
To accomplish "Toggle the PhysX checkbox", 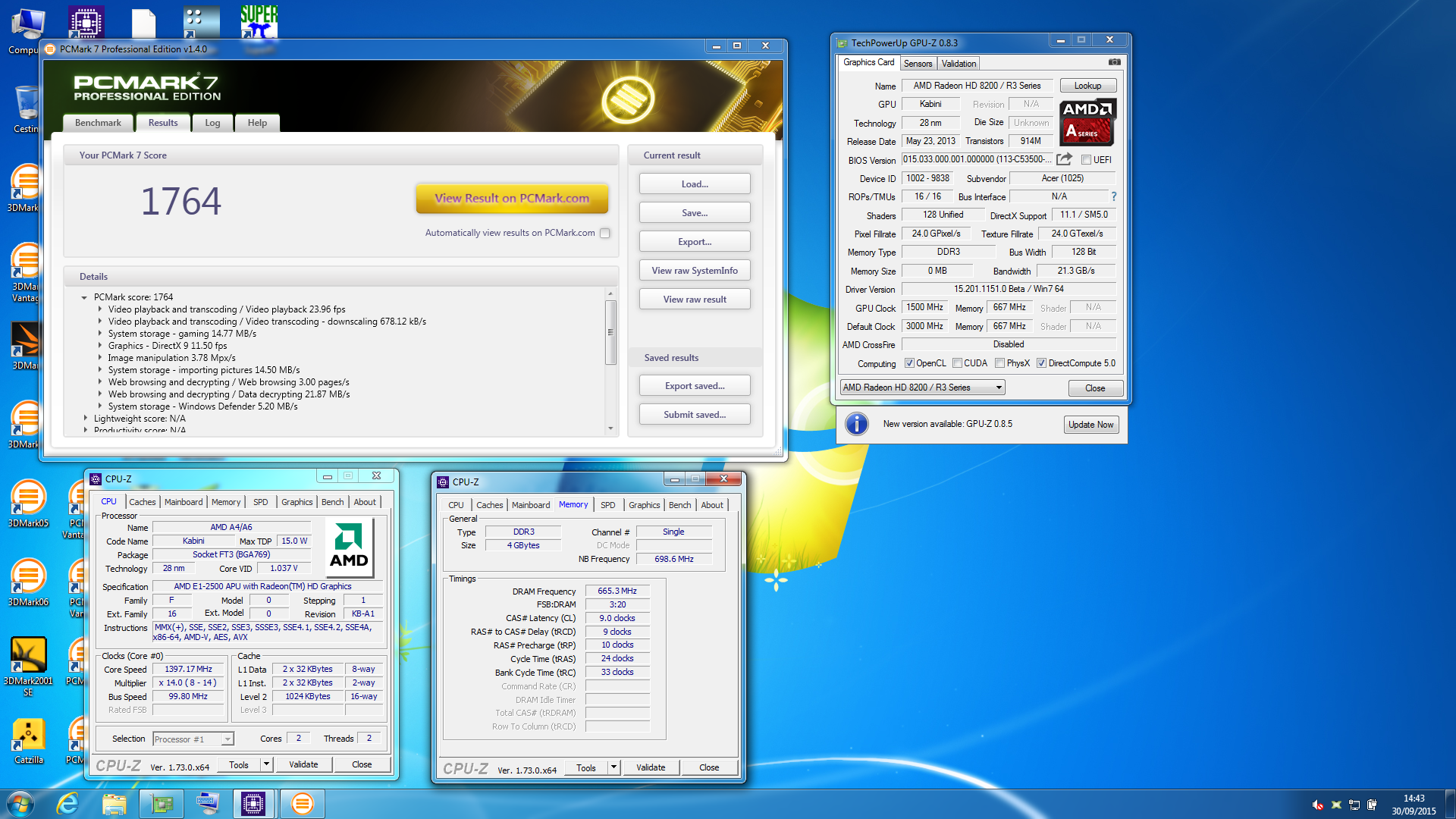I will pyautogui.click(x=1000, y=363).
